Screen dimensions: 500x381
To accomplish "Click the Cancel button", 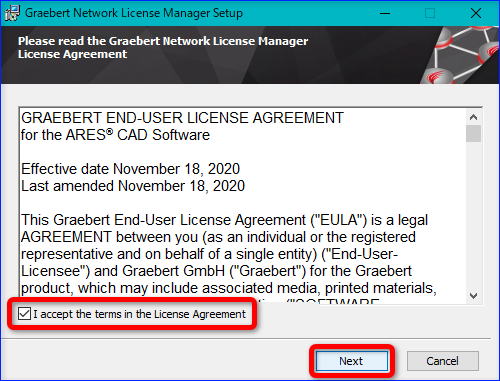I will 443,361.
